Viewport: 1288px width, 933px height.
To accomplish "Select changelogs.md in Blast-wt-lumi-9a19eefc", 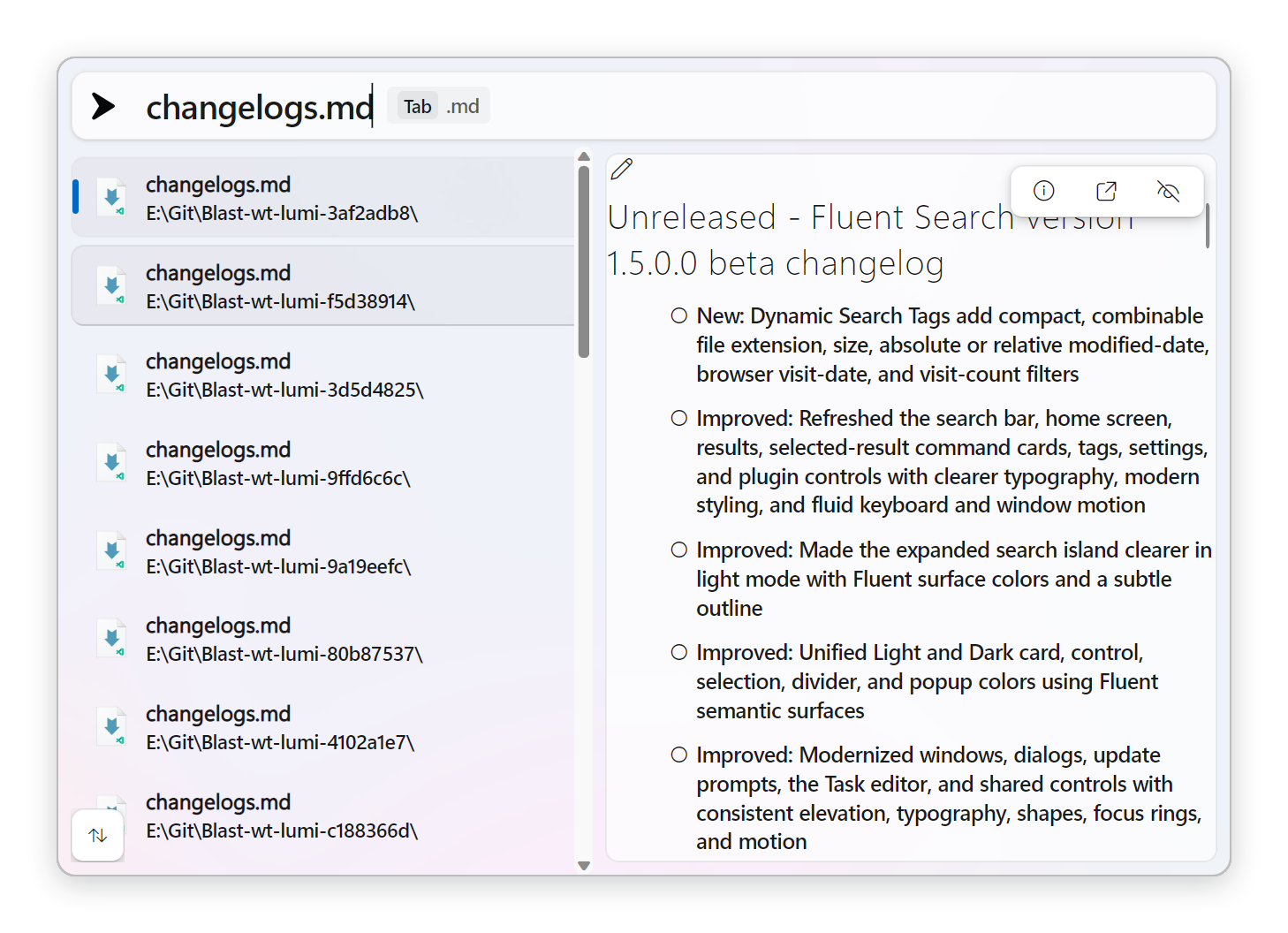I will pyautogui.click(x=323, y=551).
